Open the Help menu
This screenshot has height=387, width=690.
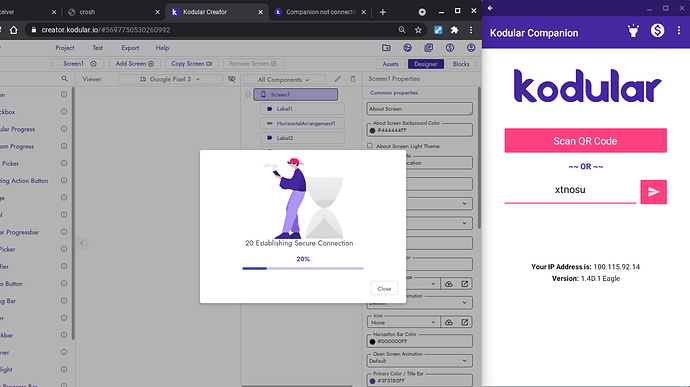[162, 48]
